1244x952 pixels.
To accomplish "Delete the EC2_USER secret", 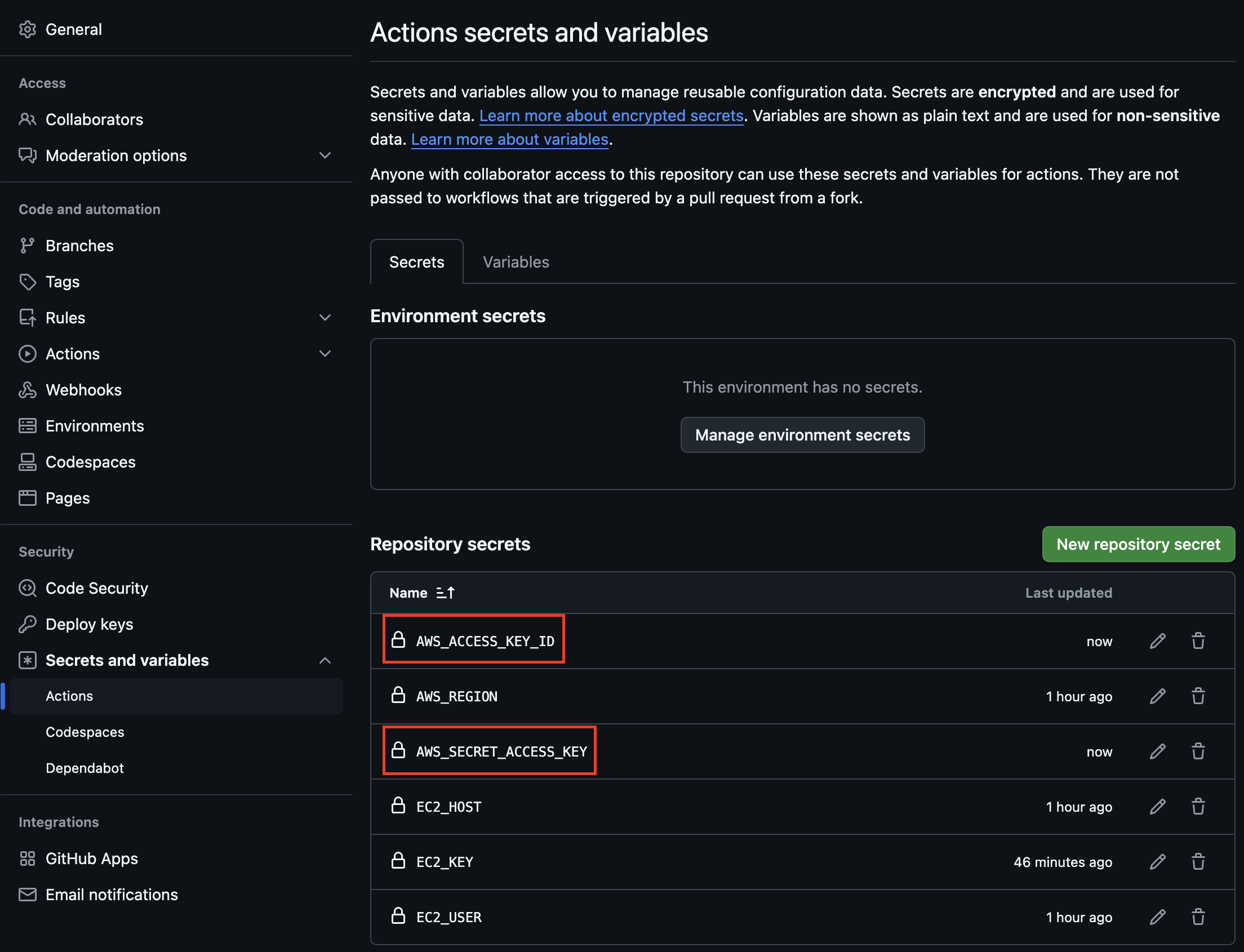I will pos(1198,917).
